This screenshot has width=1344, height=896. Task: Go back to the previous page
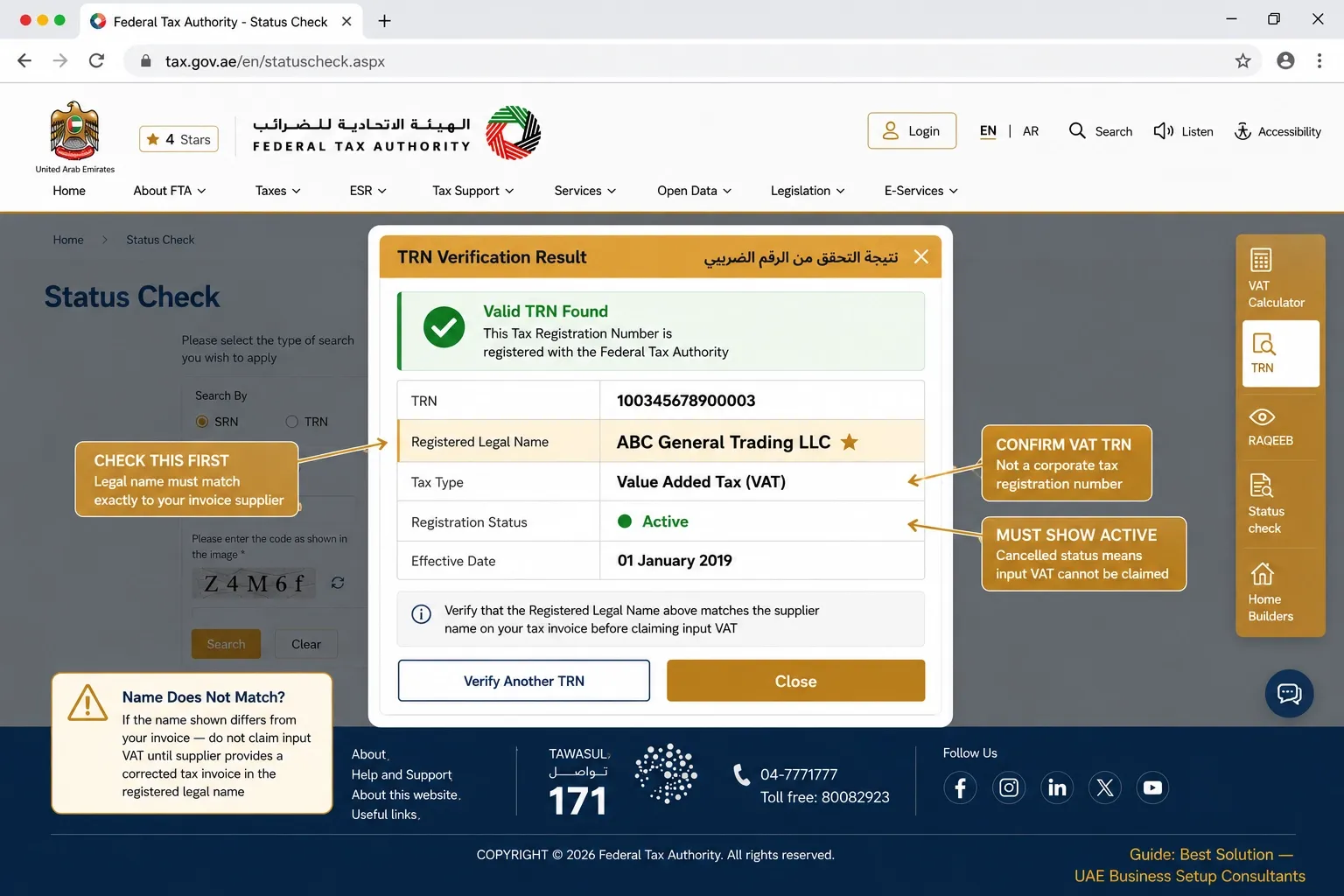click(x=24, y=60)
